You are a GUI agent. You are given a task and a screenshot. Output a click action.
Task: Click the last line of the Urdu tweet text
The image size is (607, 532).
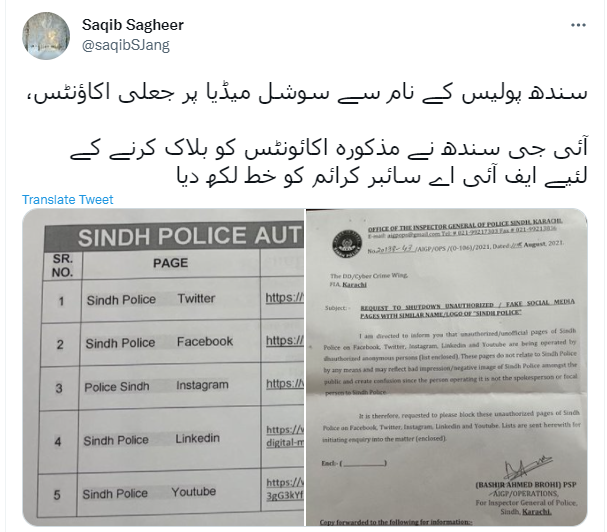pos(382,176)
